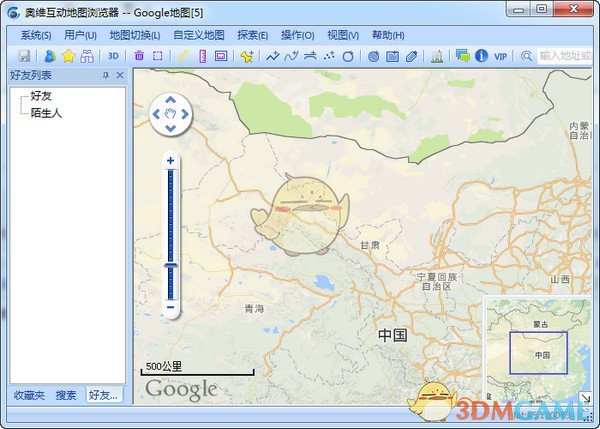Click the binoculars search icon

[87, 56]
